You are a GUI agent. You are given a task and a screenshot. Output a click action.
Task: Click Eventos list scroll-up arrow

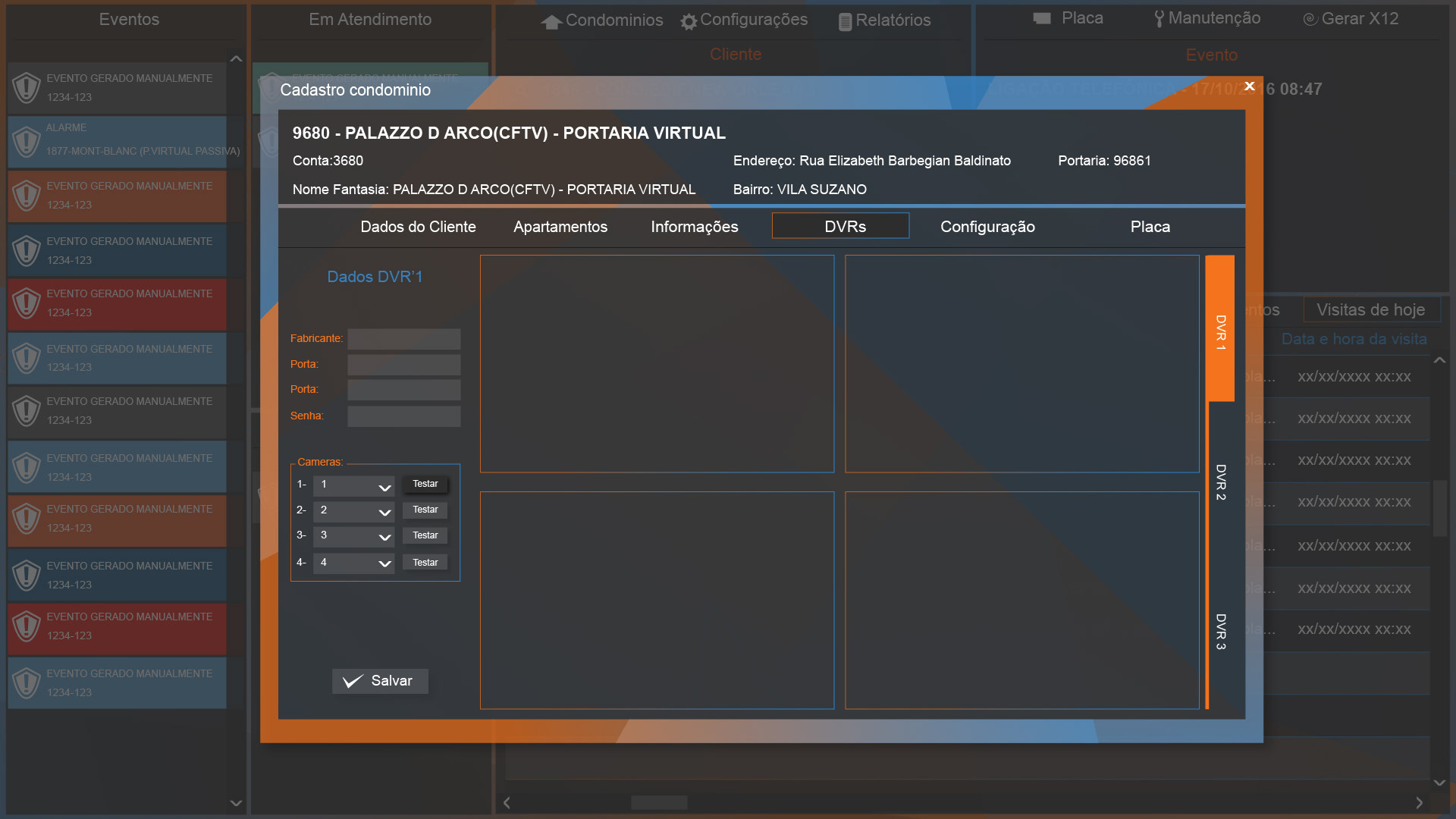[x=236, y=58]
